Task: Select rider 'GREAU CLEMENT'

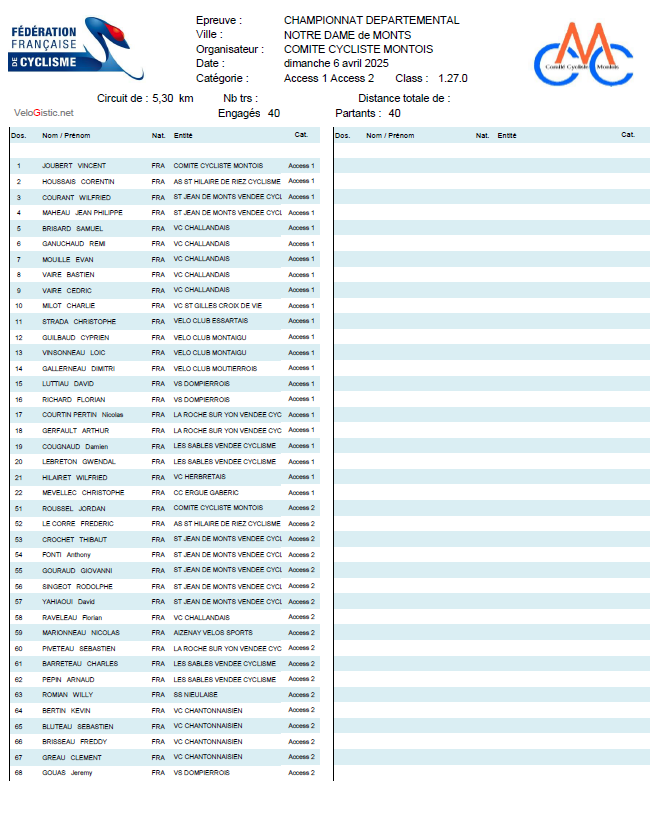Action: [x=72, y=759]
